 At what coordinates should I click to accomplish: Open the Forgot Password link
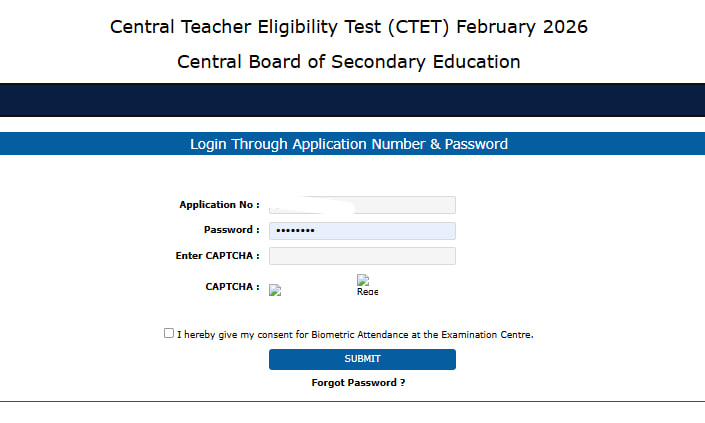[x=358, y=383]
